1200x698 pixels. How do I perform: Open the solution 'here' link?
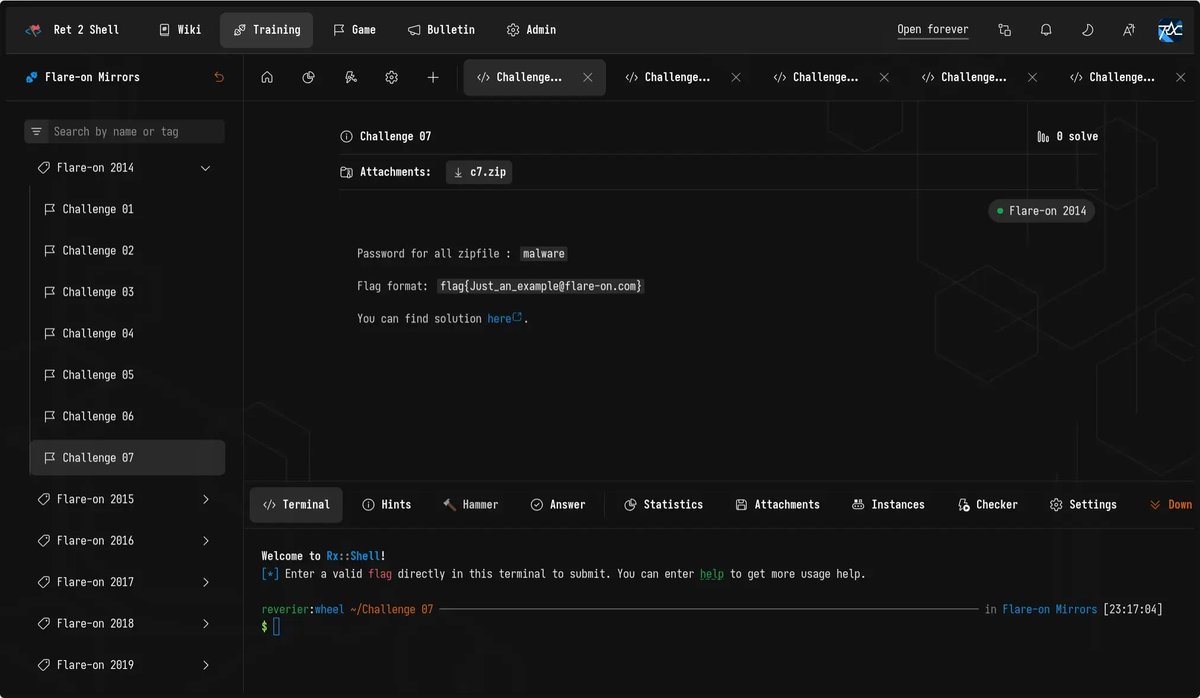pos(504,318)
